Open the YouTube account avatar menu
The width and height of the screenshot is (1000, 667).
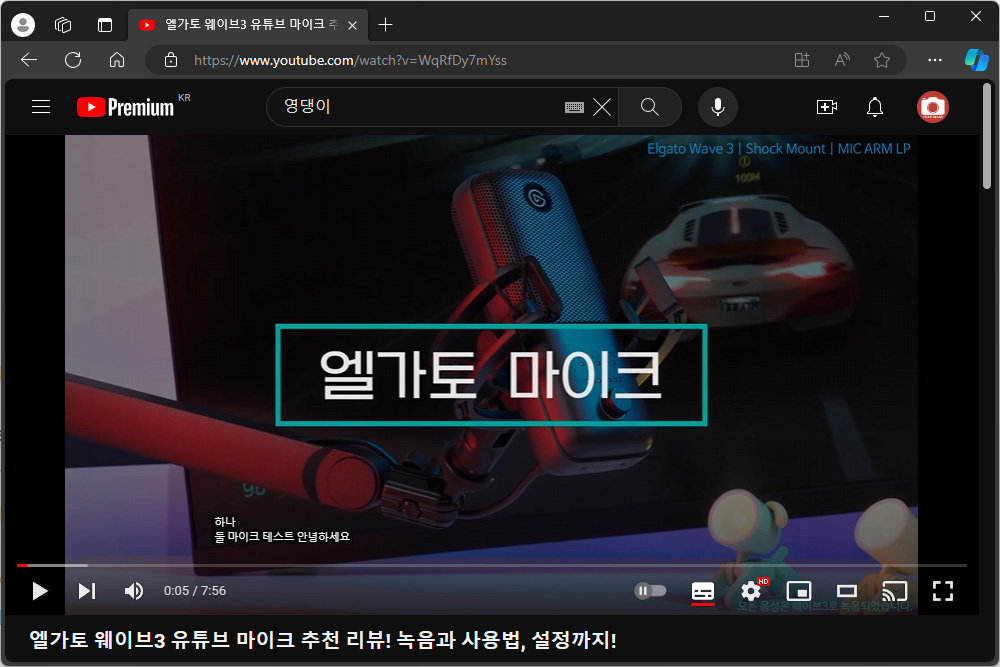point(933,106)
